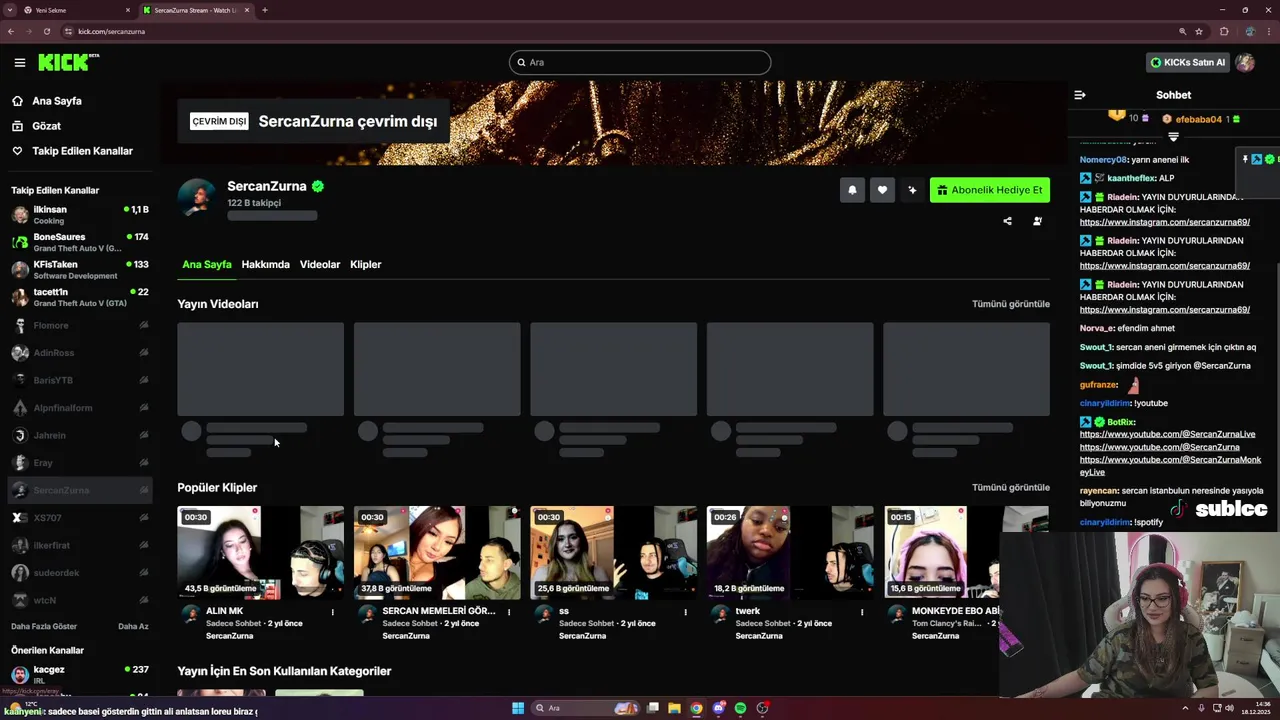Screen dimensions: 1280x720
Task: Click Abonelik Hediye Et button
Action: click(x=990, y=190)
